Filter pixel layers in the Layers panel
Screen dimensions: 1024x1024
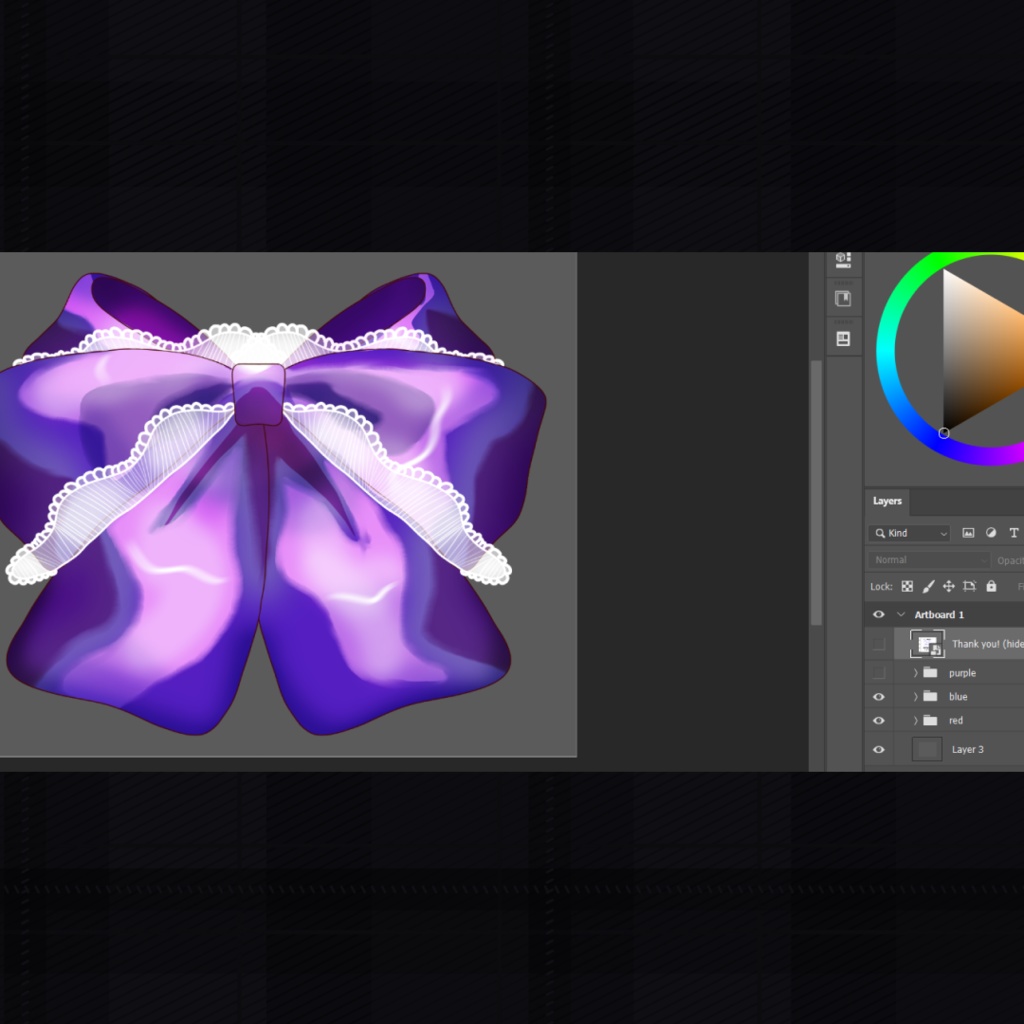tap(970, 532)
